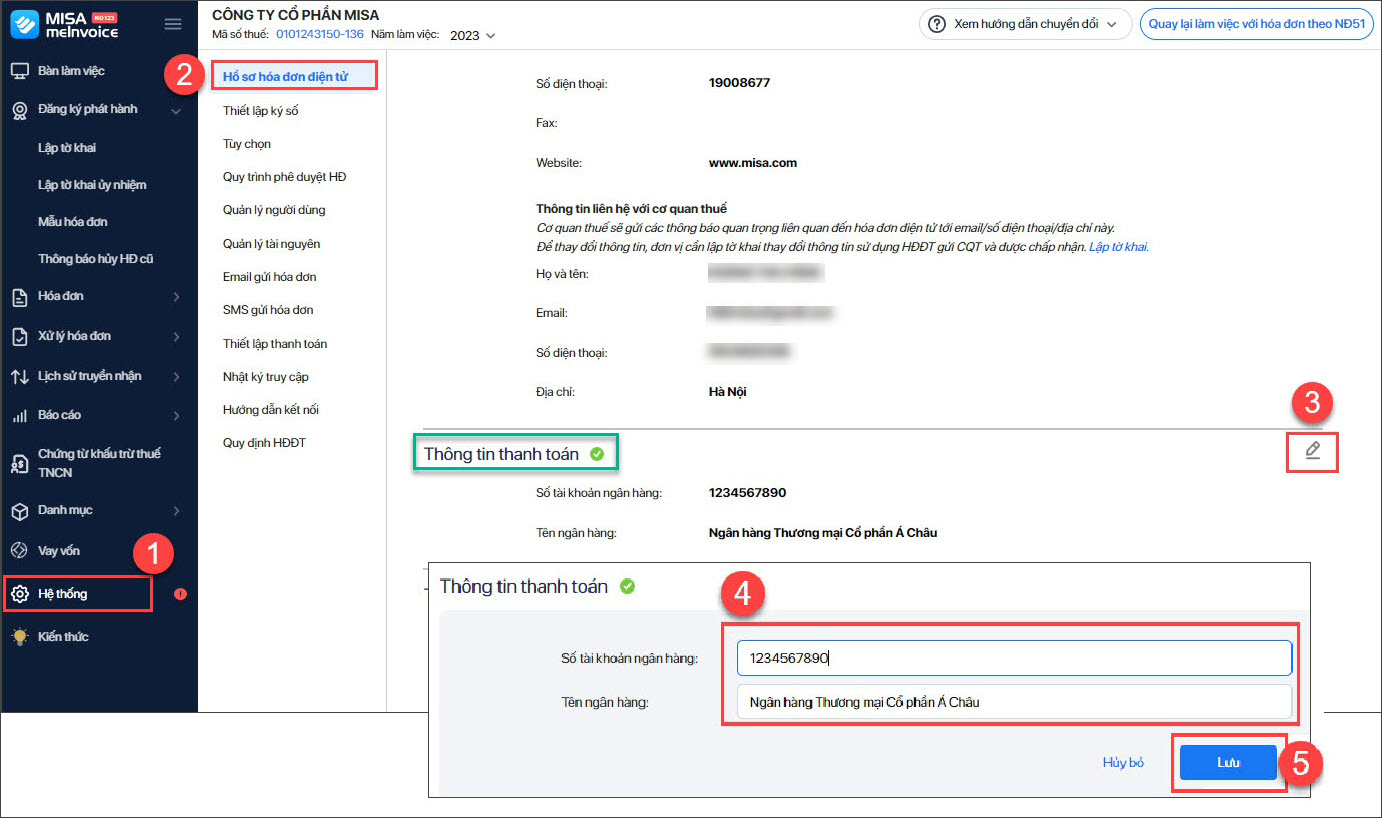This screenshot has height=818, width=1382.
Task: Select the Thiết lập ký số menu item
Action: click(260, 111)
